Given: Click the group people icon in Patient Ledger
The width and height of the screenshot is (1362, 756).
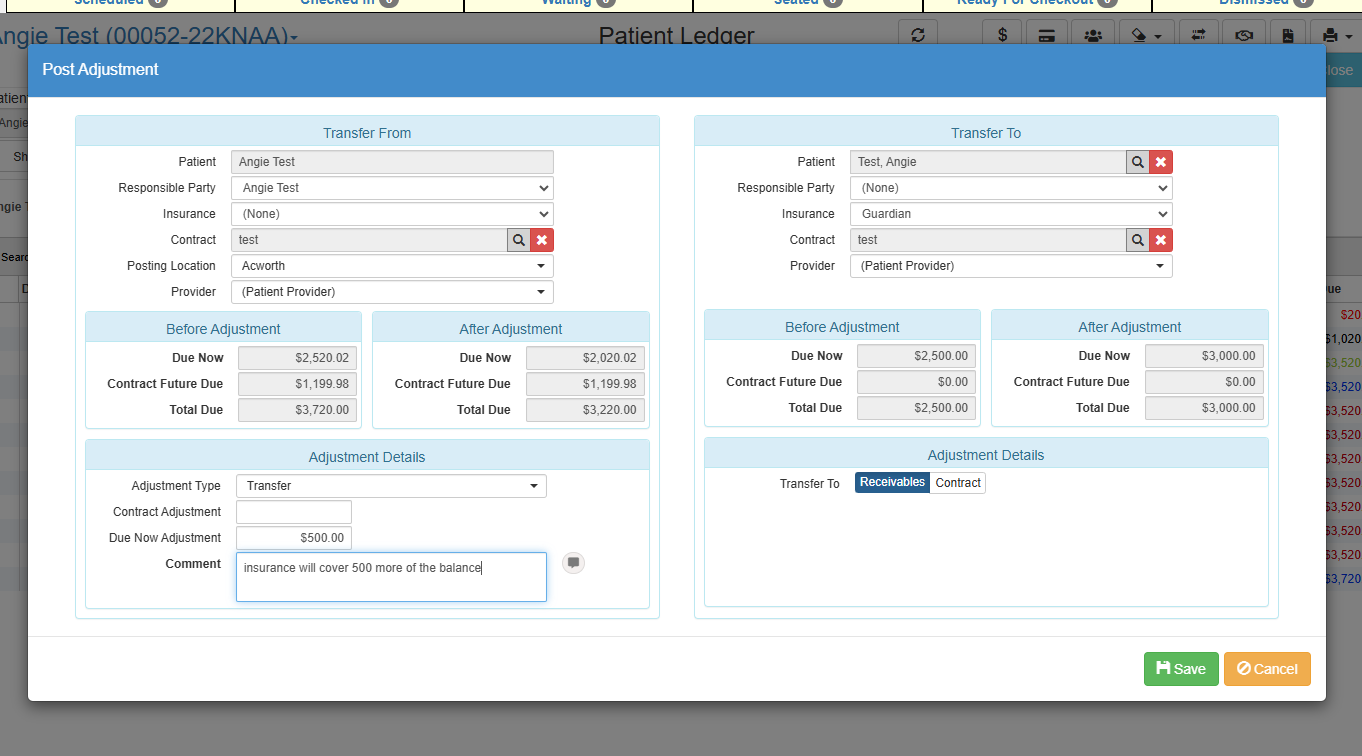Looking at the screenshot, I should (x=1093, y=35).
